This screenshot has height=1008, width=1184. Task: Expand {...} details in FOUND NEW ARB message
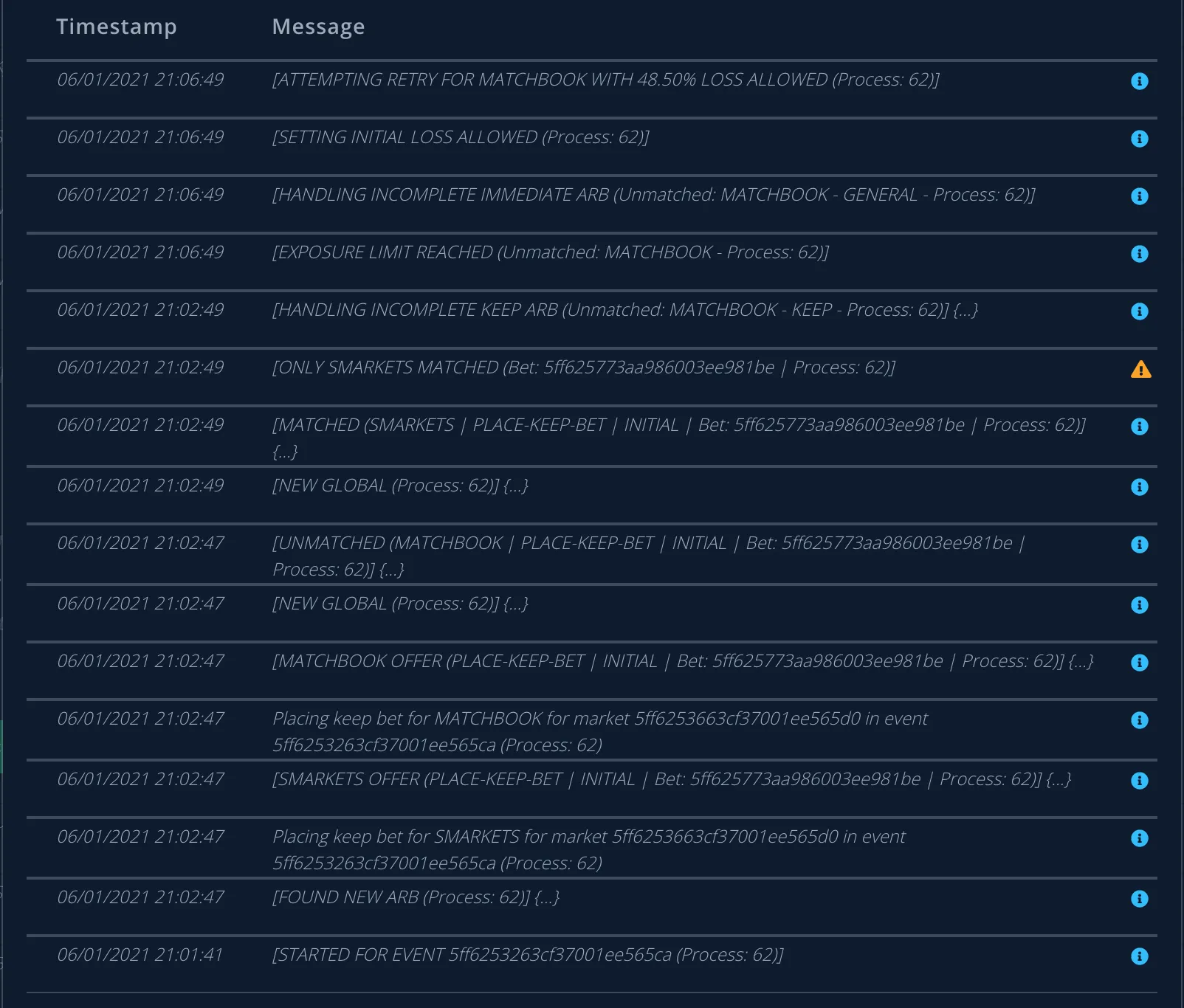pos(547,897)
